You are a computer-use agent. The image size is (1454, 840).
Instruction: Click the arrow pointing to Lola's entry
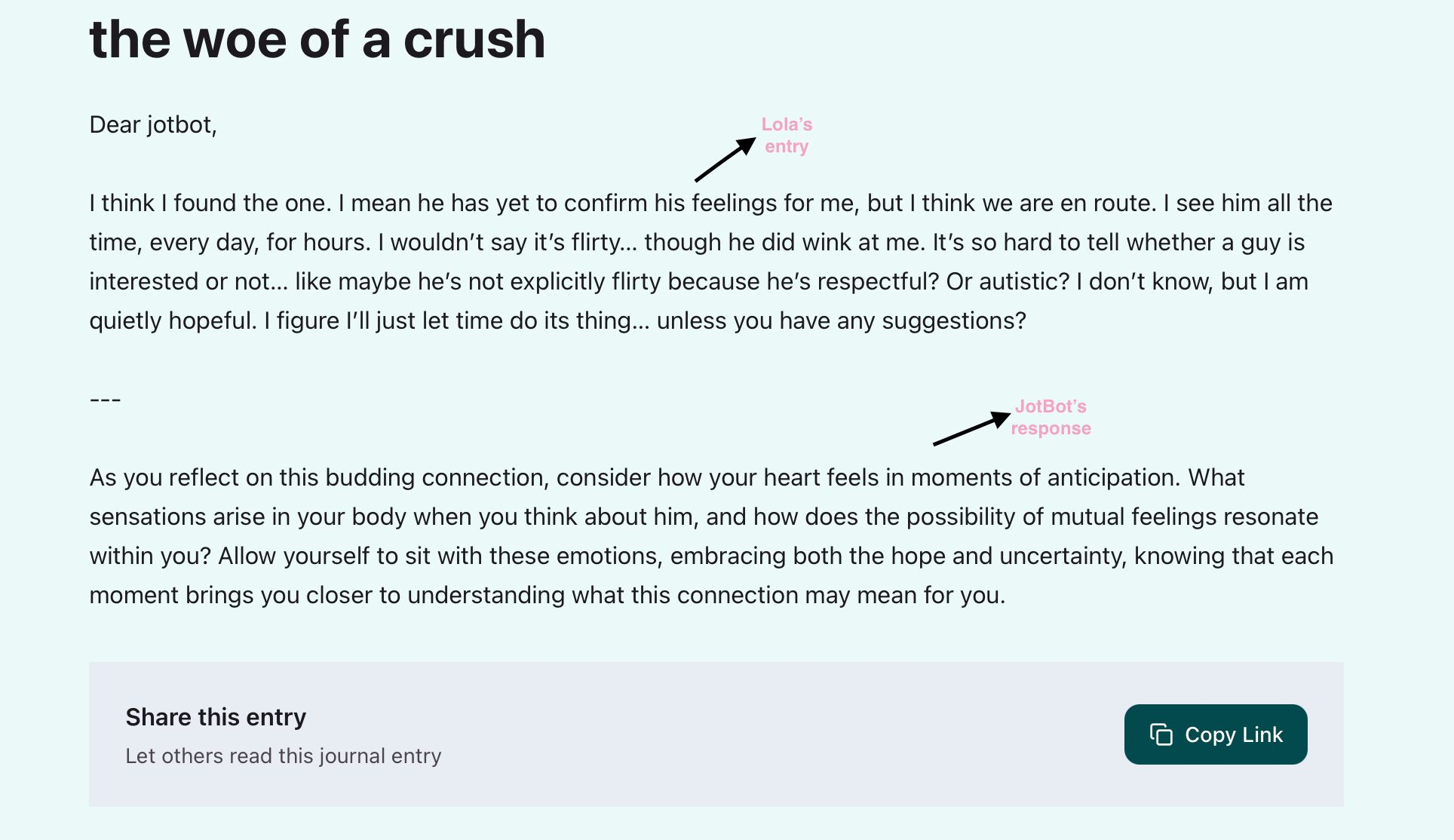coord(725,159)
